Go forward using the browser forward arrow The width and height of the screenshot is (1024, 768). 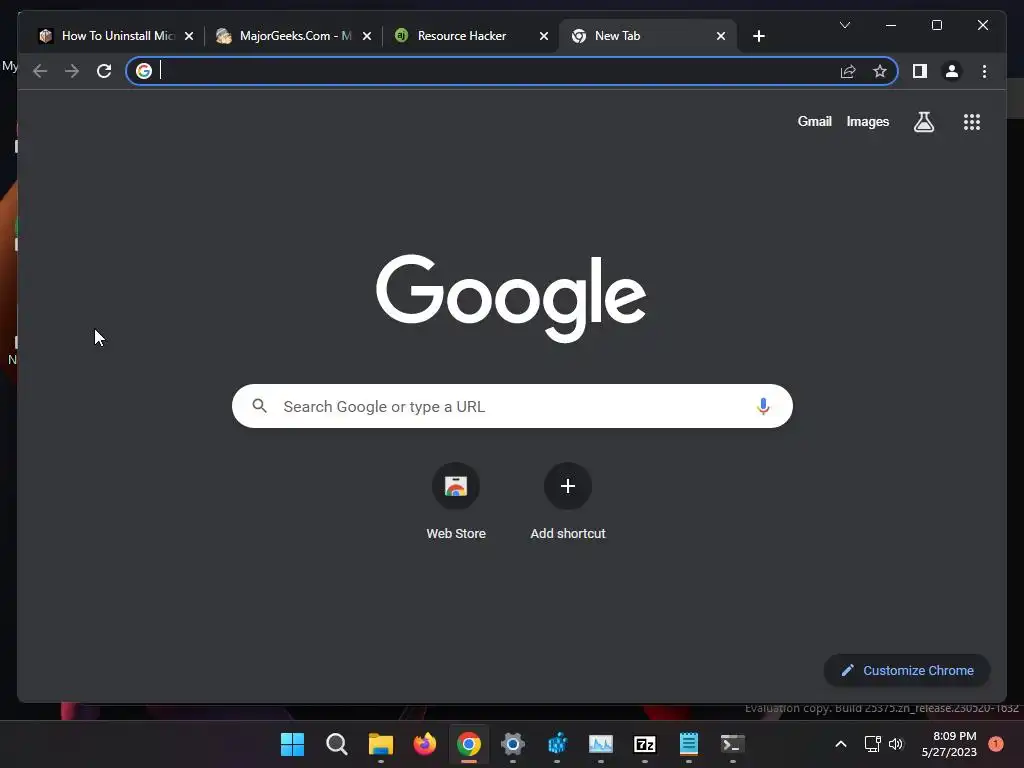(x=72, y=71)
